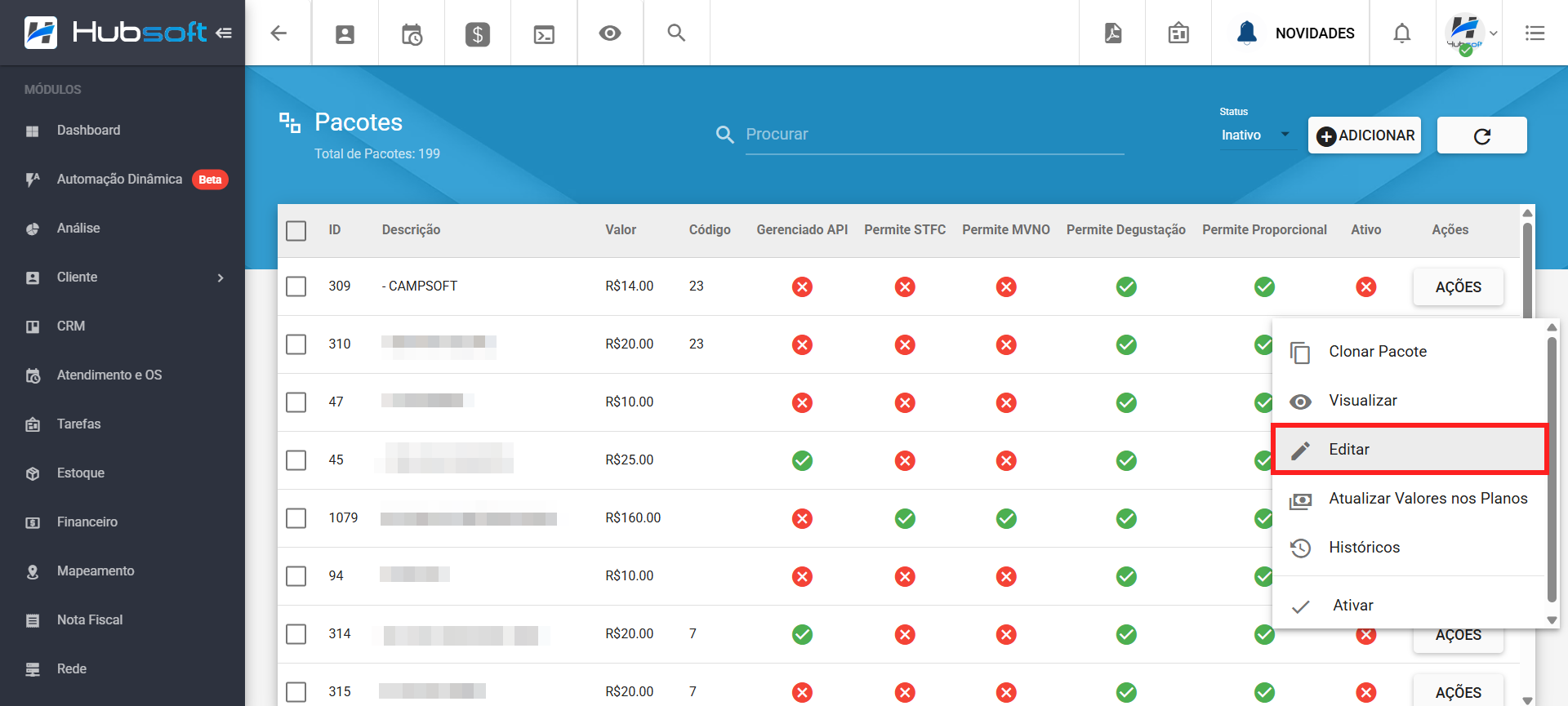Click the Permite STFC check in row 1079
1568x706 pixels.
coord(905,519)
